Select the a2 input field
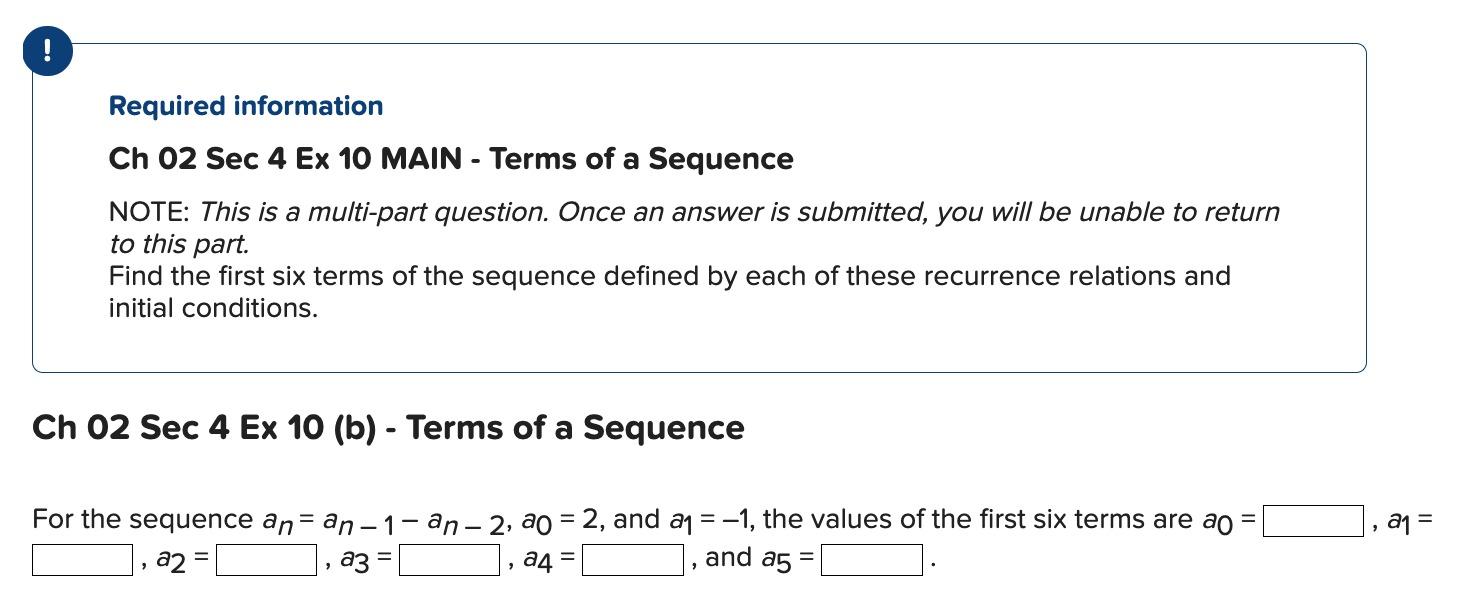 pyautogui.click(x=266, y=558)
